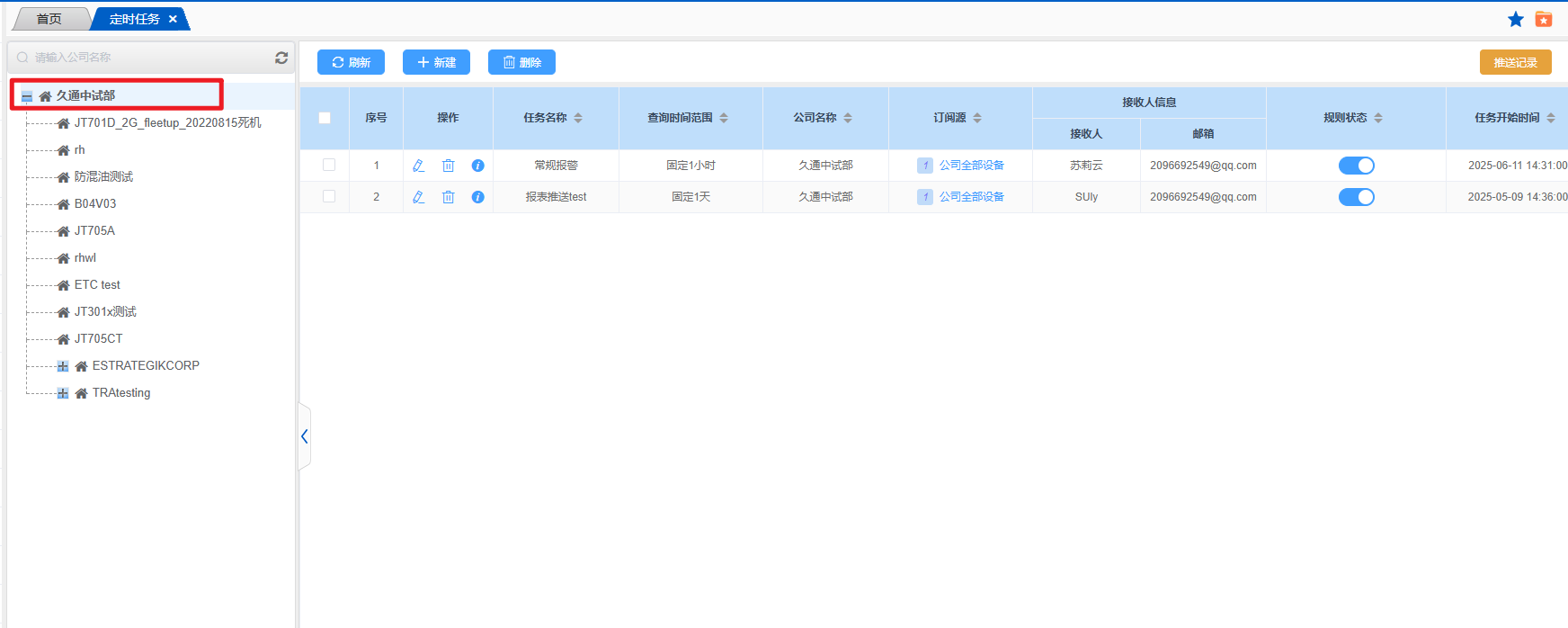The width and height of the screenshot is (1568, 628).
Task: Click the orange bookmark folder icon
Action: [x=1544, y=20]
